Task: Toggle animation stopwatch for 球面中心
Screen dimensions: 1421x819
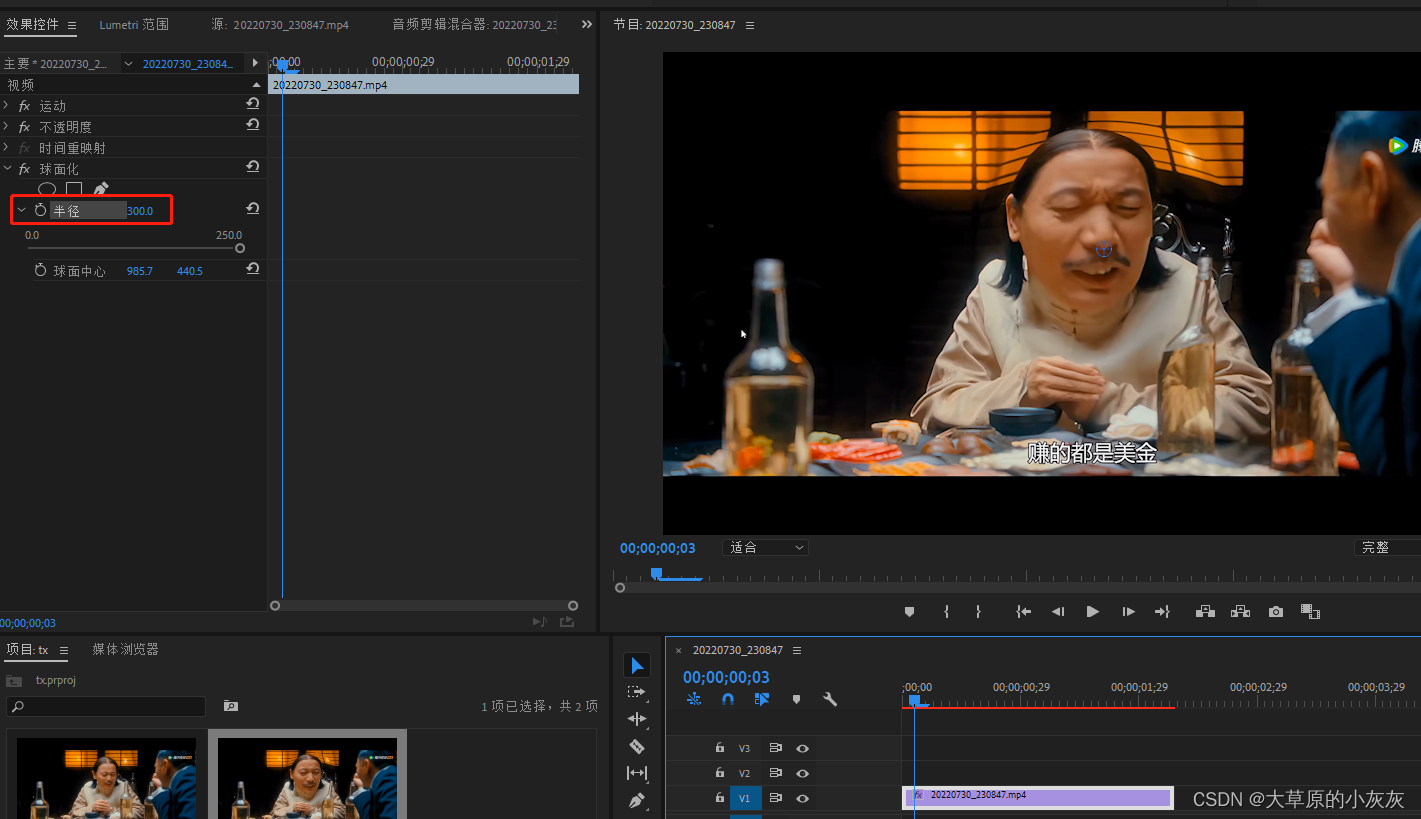Action: pos(41,271)
